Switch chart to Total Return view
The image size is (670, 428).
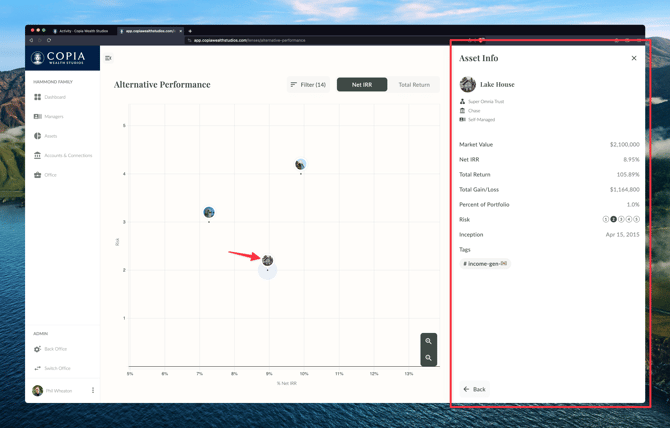click(x=414, y=85)
